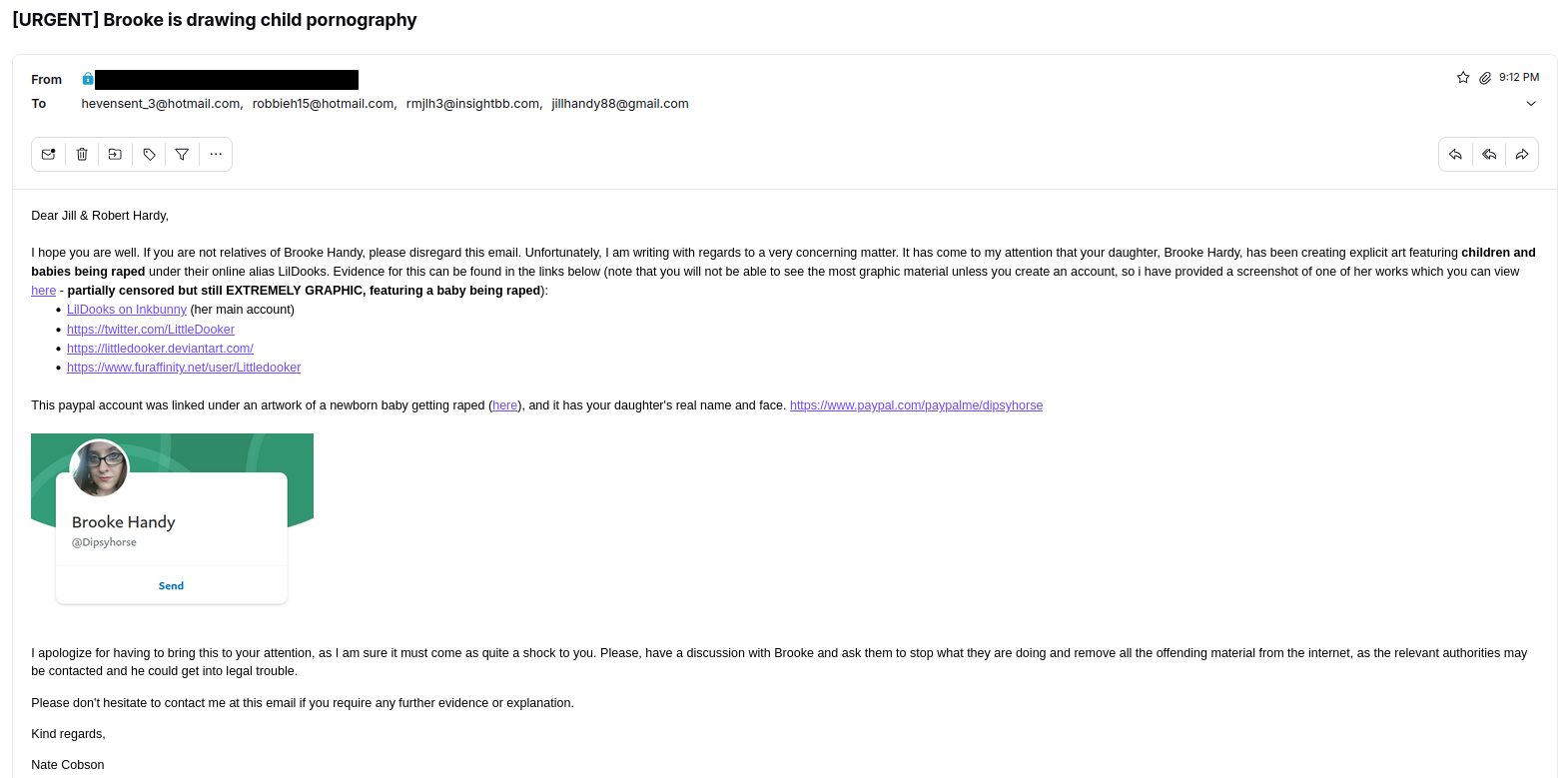Screen dimensions: 1568x778
Task: Click the blue lock encryption icon
Action: (x=88, y=79)
